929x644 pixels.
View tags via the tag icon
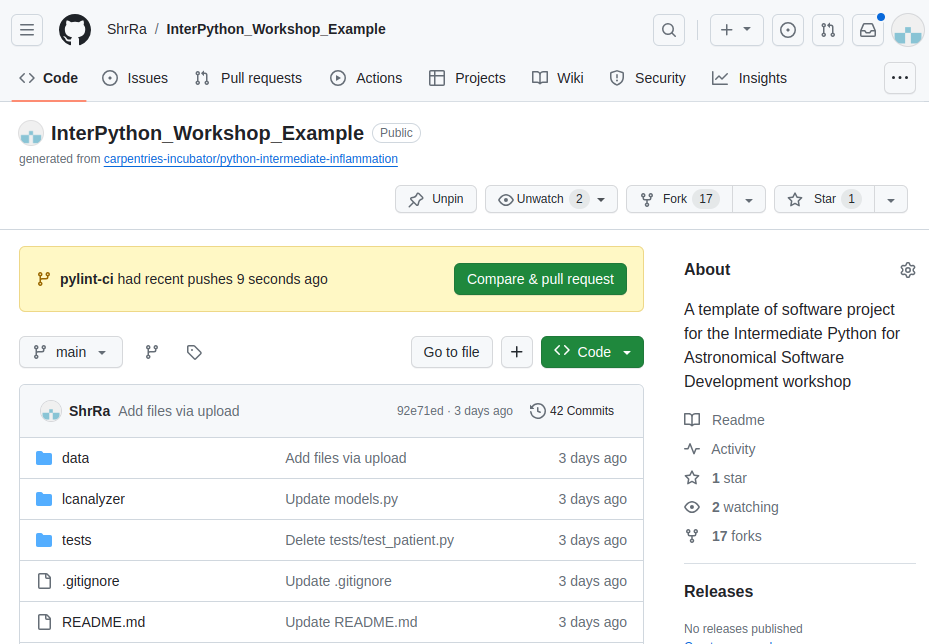[194, 352]
